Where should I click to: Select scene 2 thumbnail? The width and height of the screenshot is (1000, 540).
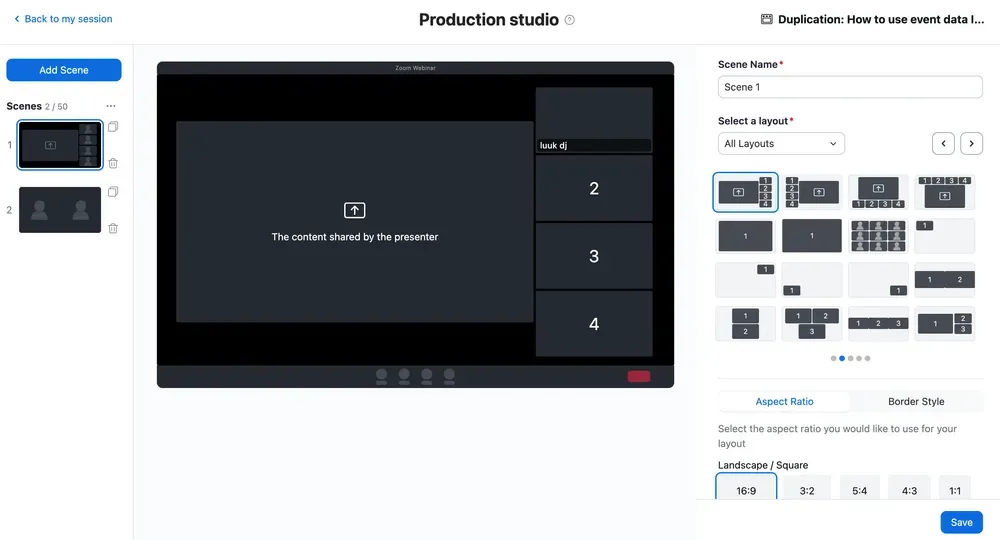click(x=60, y=210)
